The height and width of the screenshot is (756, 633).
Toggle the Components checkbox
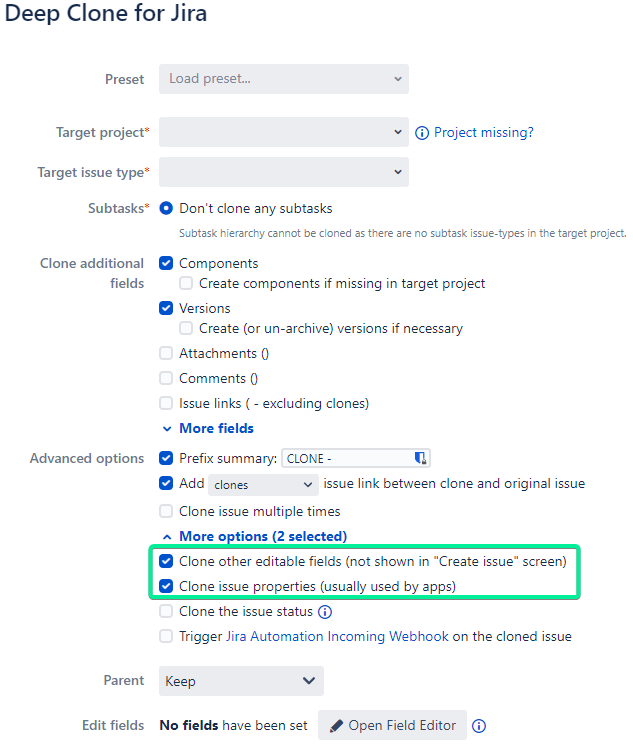pos(166,264)
